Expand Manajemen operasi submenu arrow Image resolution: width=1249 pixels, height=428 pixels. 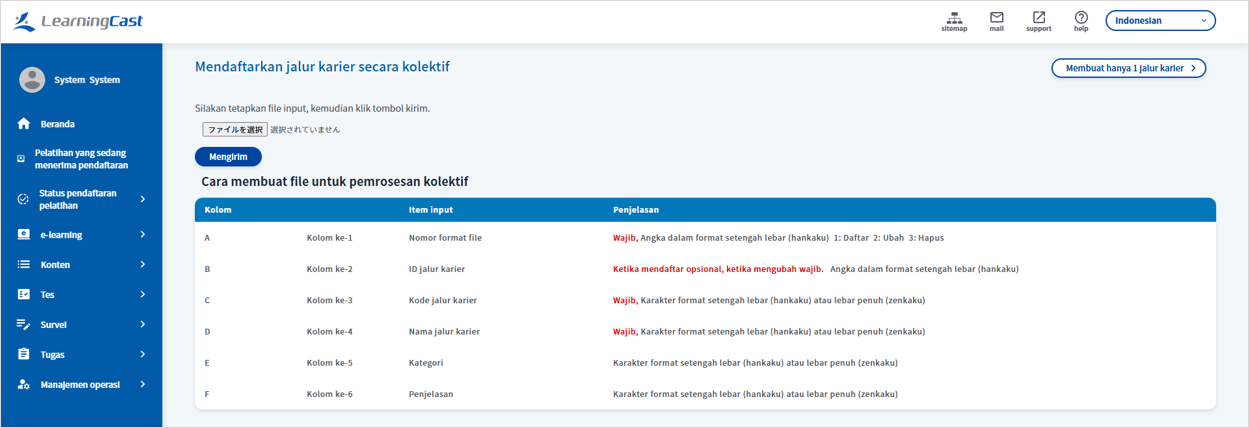point(143,384)
